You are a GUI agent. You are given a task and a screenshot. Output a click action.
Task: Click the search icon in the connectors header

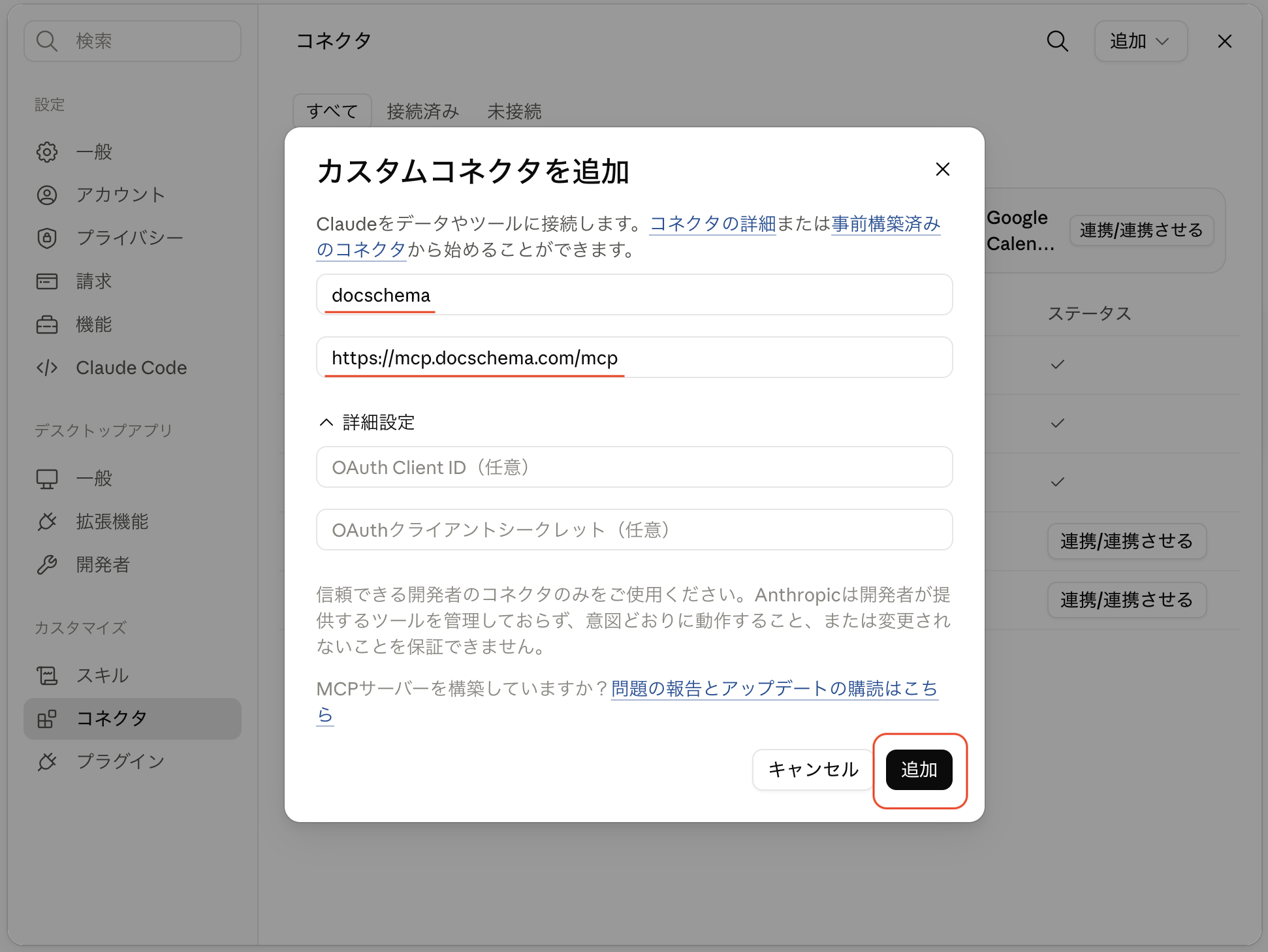(1057, 41)
